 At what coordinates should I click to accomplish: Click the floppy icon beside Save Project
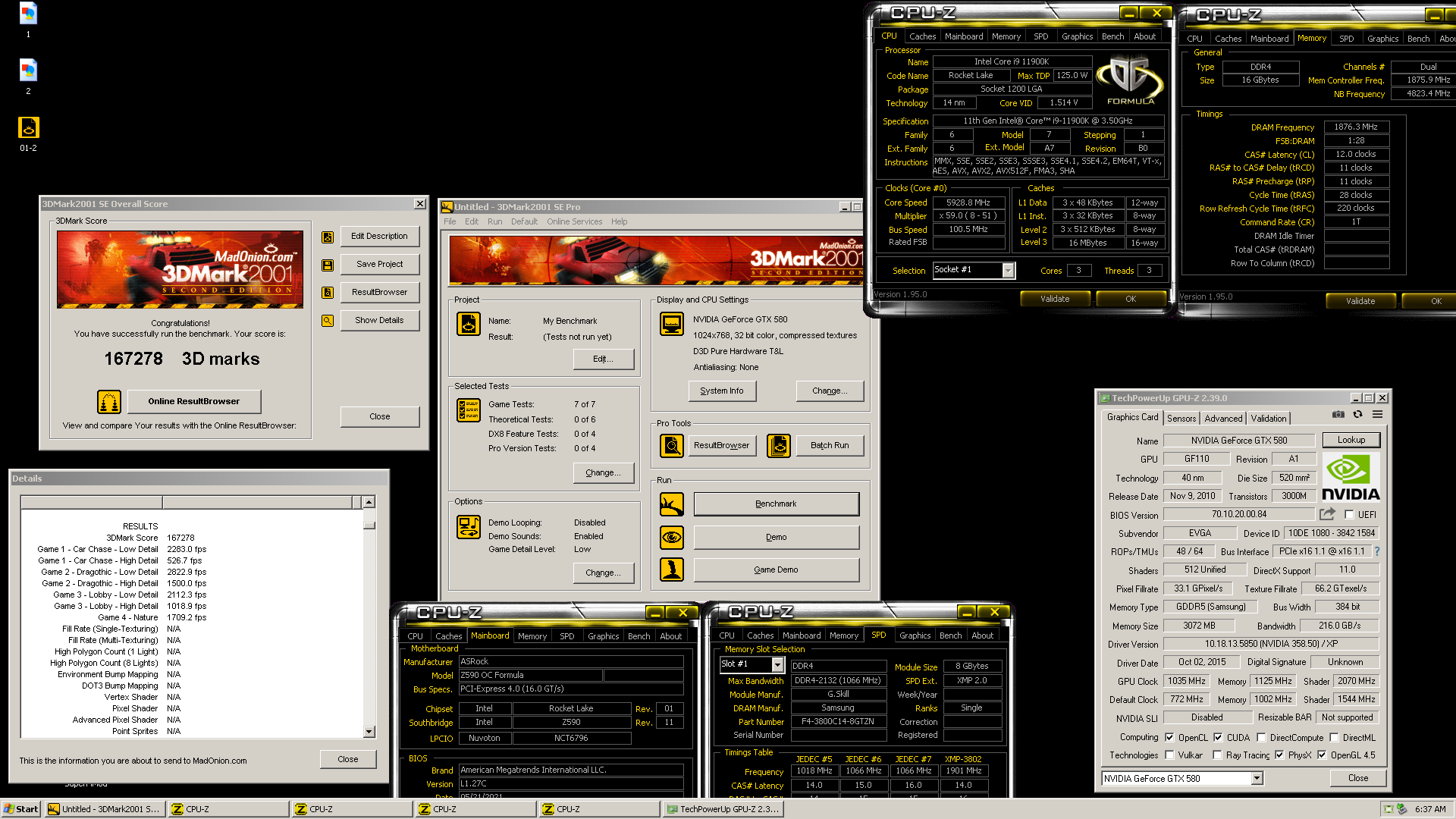pyautogui.click(x=328, y=265)
